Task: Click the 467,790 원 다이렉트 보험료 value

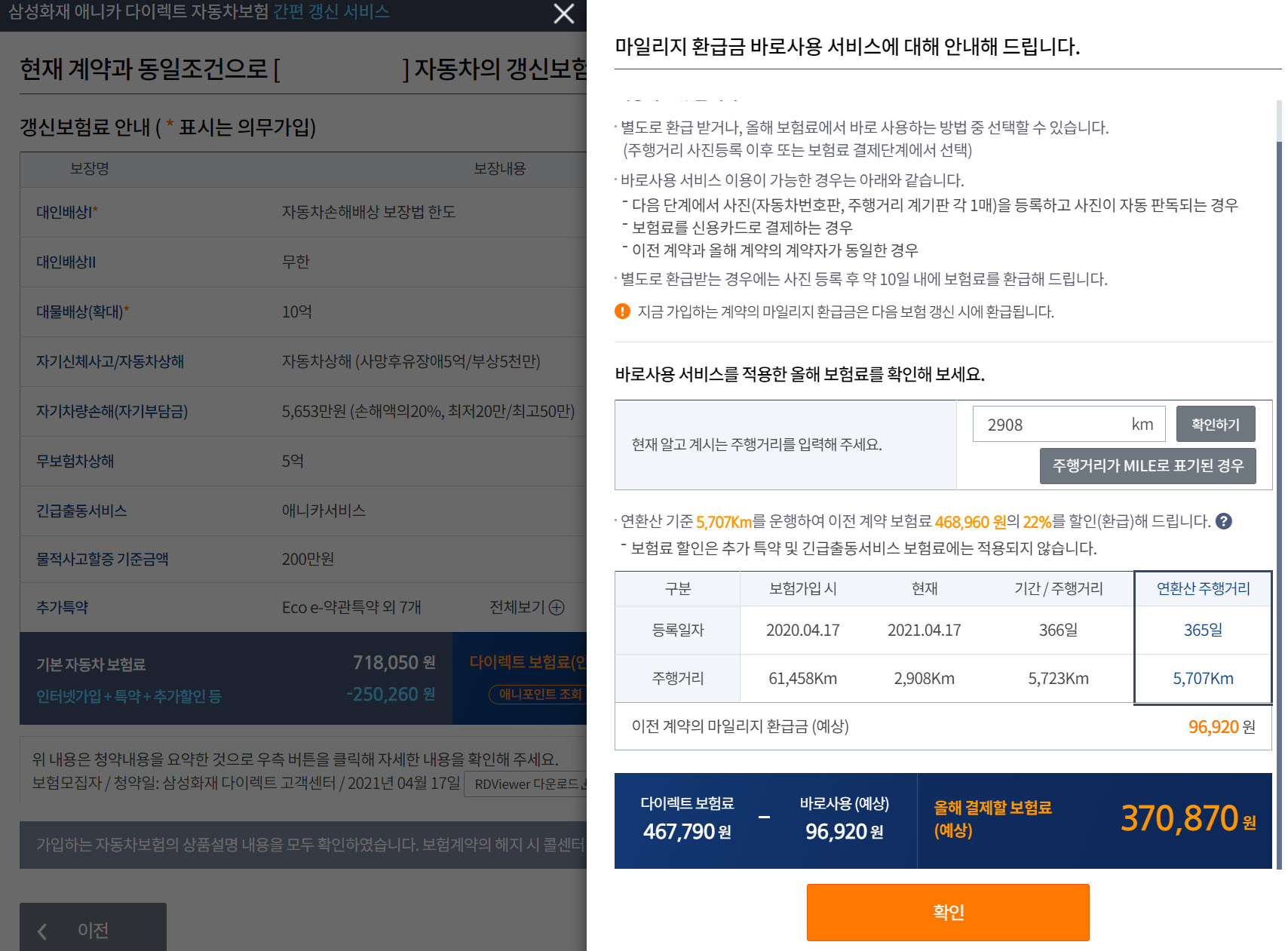Action: (687, 831)
